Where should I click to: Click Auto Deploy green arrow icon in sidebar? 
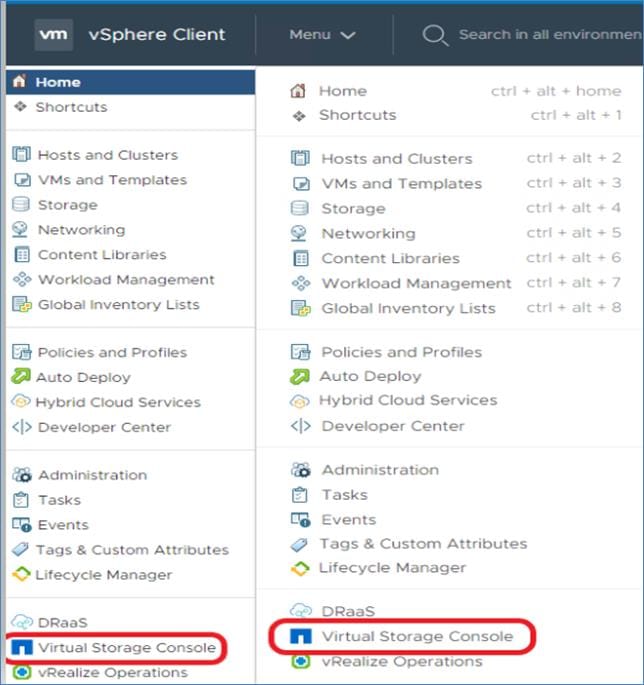click(x=21, y=376)
